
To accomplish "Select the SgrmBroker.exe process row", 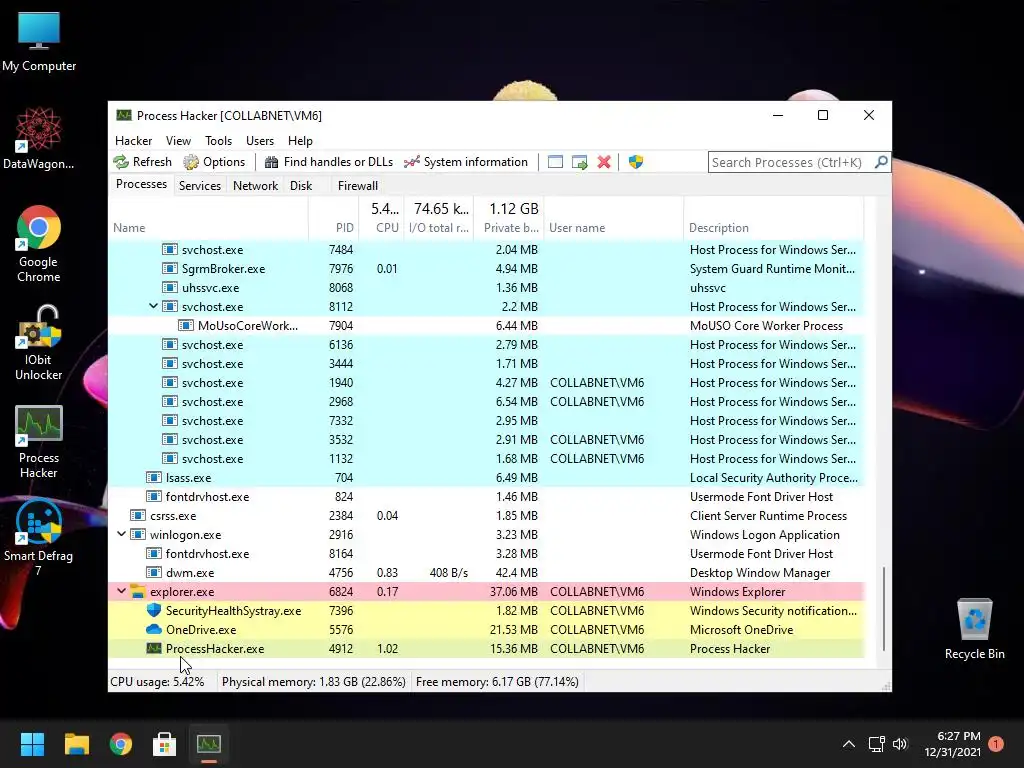I will (x=487, y=268).
